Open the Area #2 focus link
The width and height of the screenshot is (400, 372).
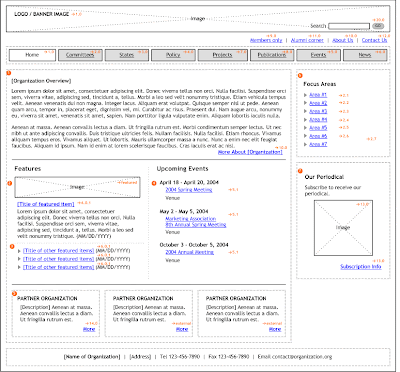[318, 103]
